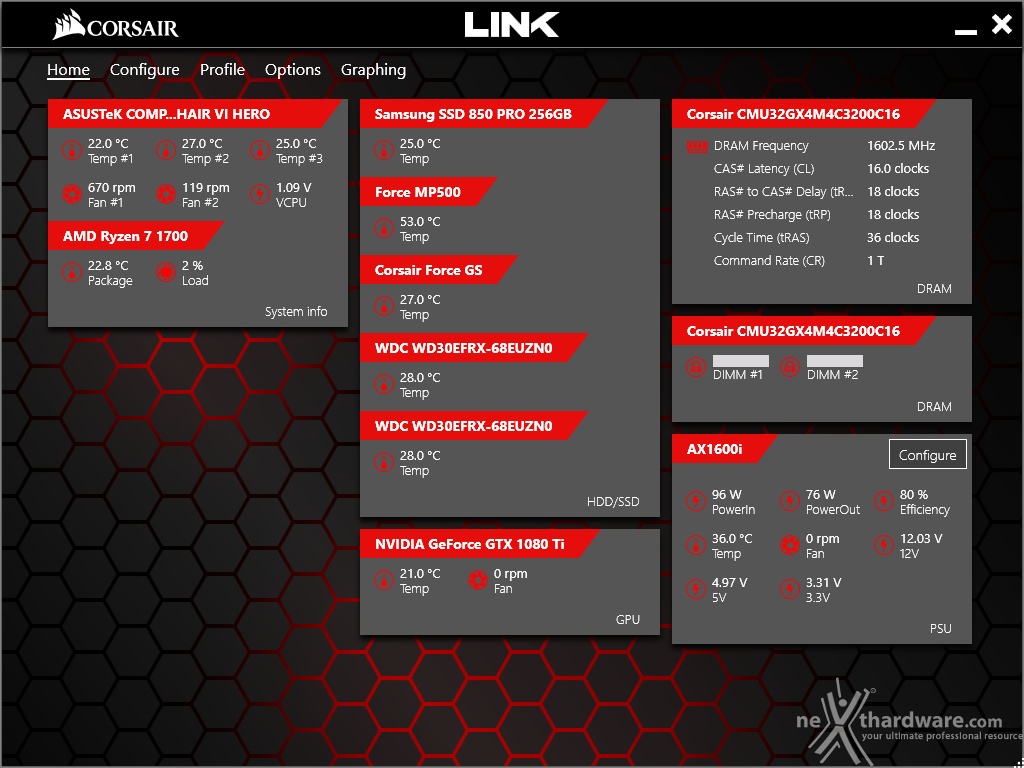
Task: Click the 5V rail bolt icon
Action: coord(696,589)
